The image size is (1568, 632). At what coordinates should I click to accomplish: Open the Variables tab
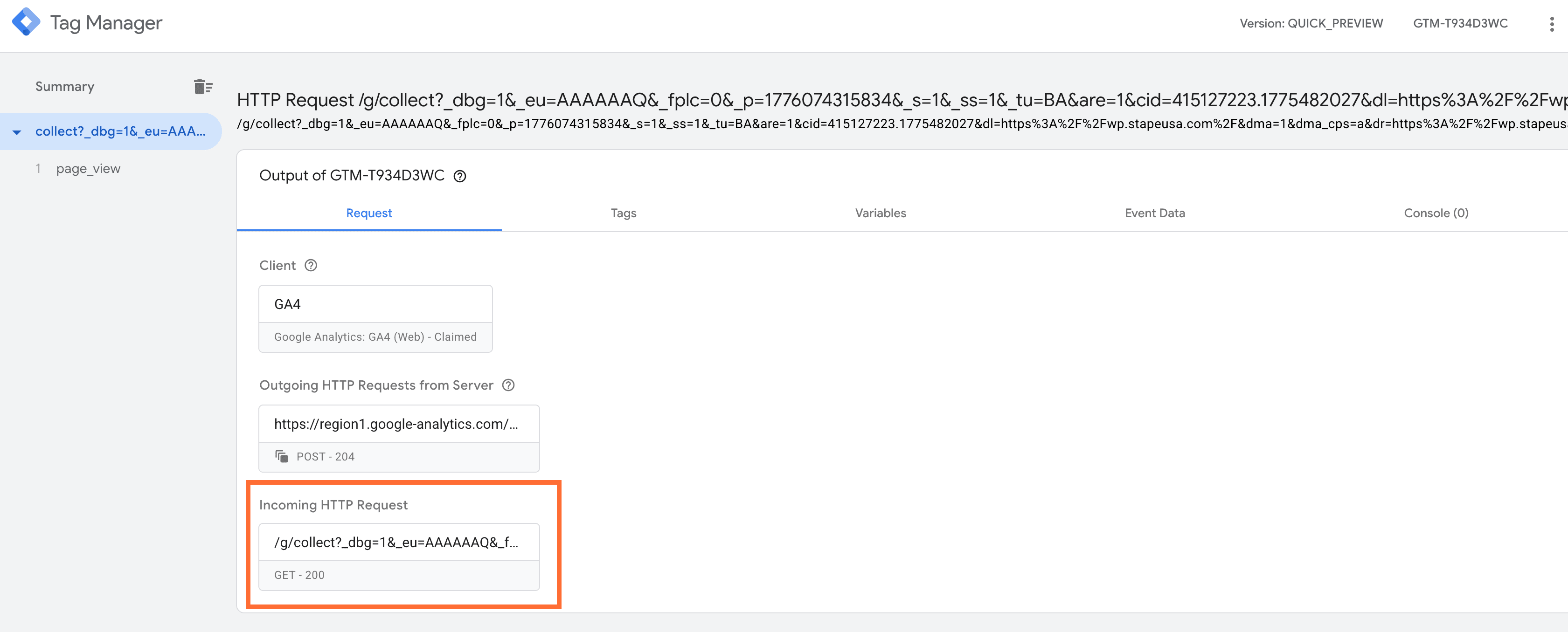pos(880,213)
